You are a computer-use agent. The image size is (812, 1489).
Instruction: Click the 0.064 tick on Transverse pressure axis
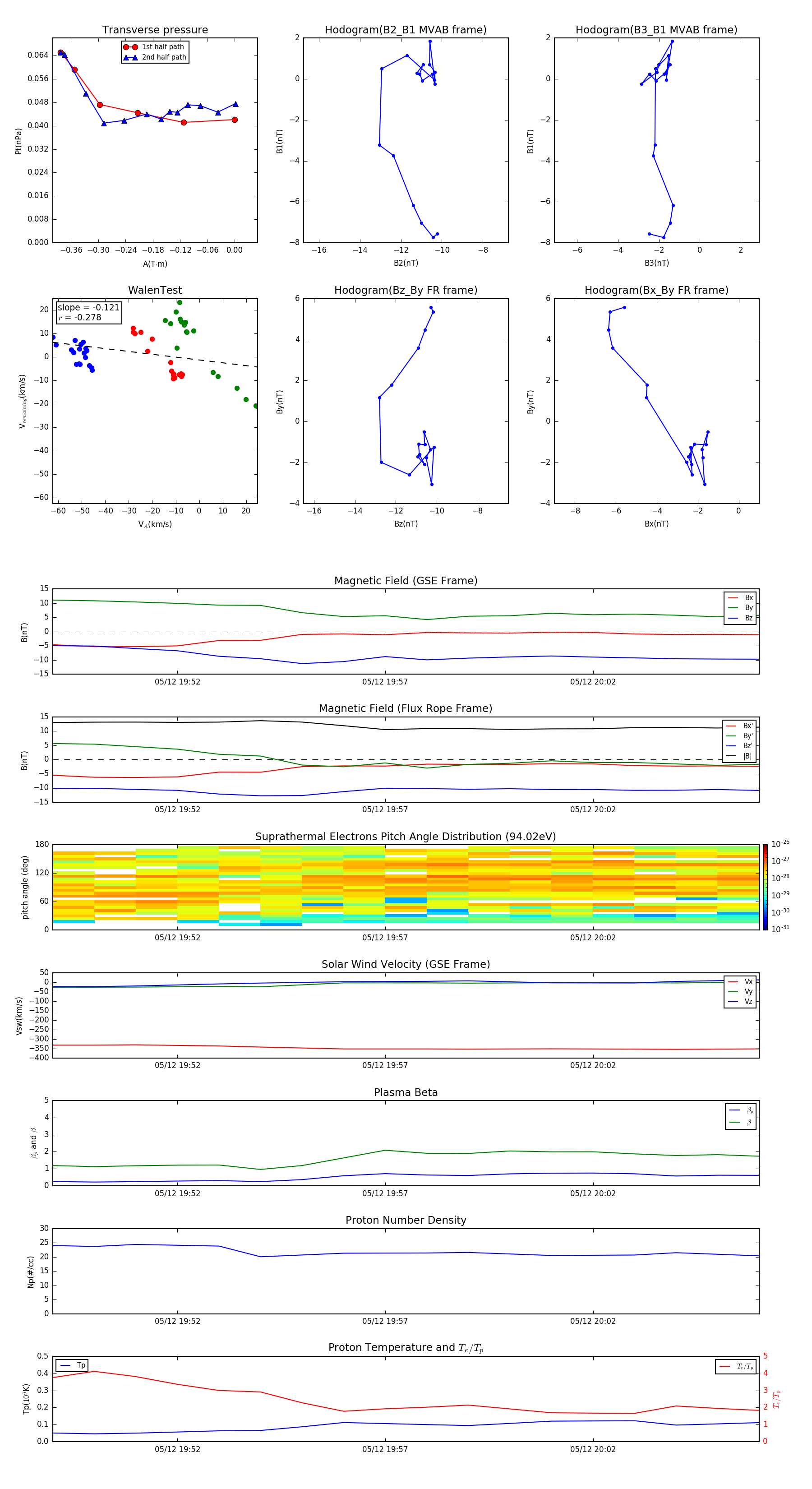click(38, 55)
